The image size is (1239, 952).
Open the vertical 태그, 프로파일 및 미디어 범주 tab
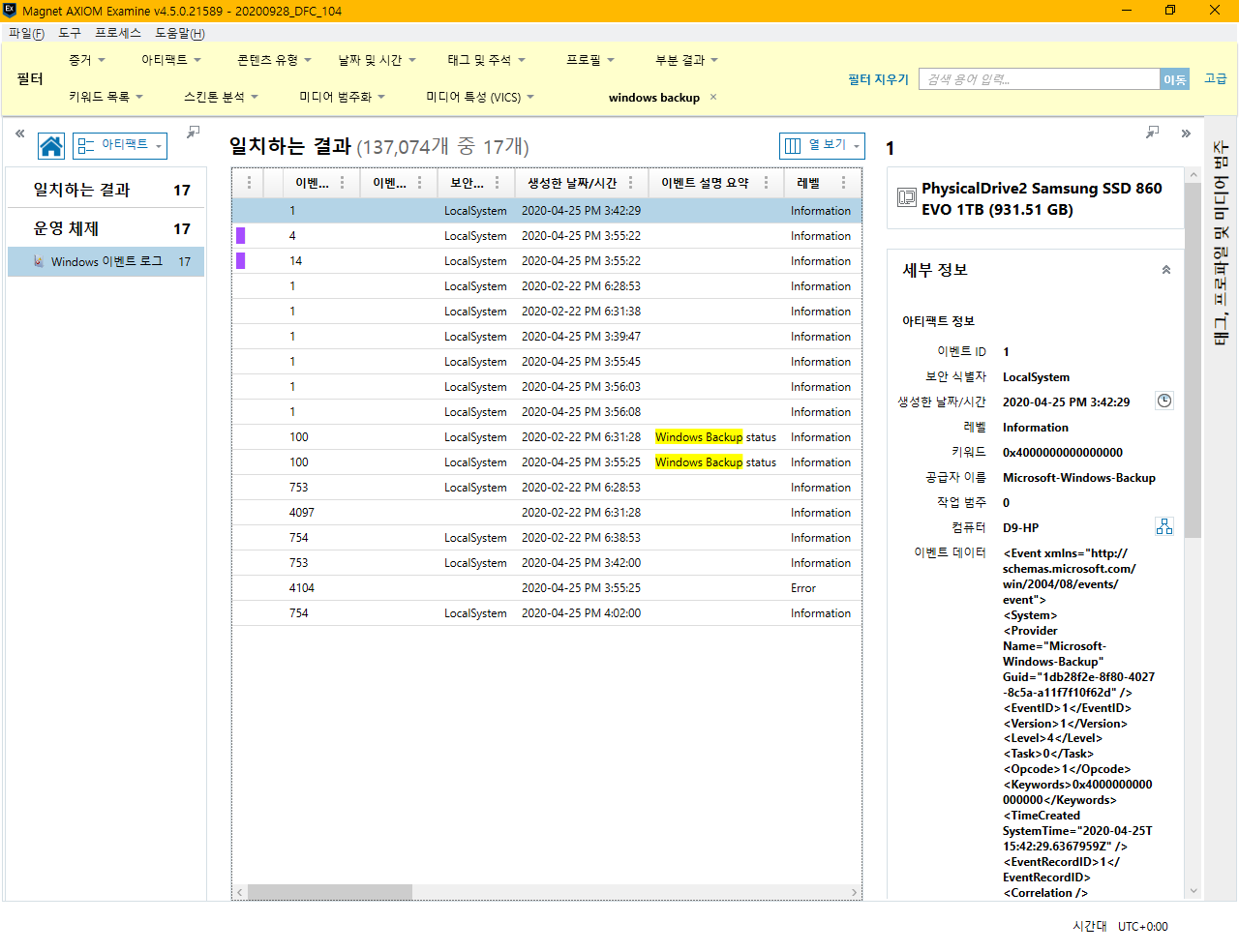pyautogui.click(x=1221, y=243)
